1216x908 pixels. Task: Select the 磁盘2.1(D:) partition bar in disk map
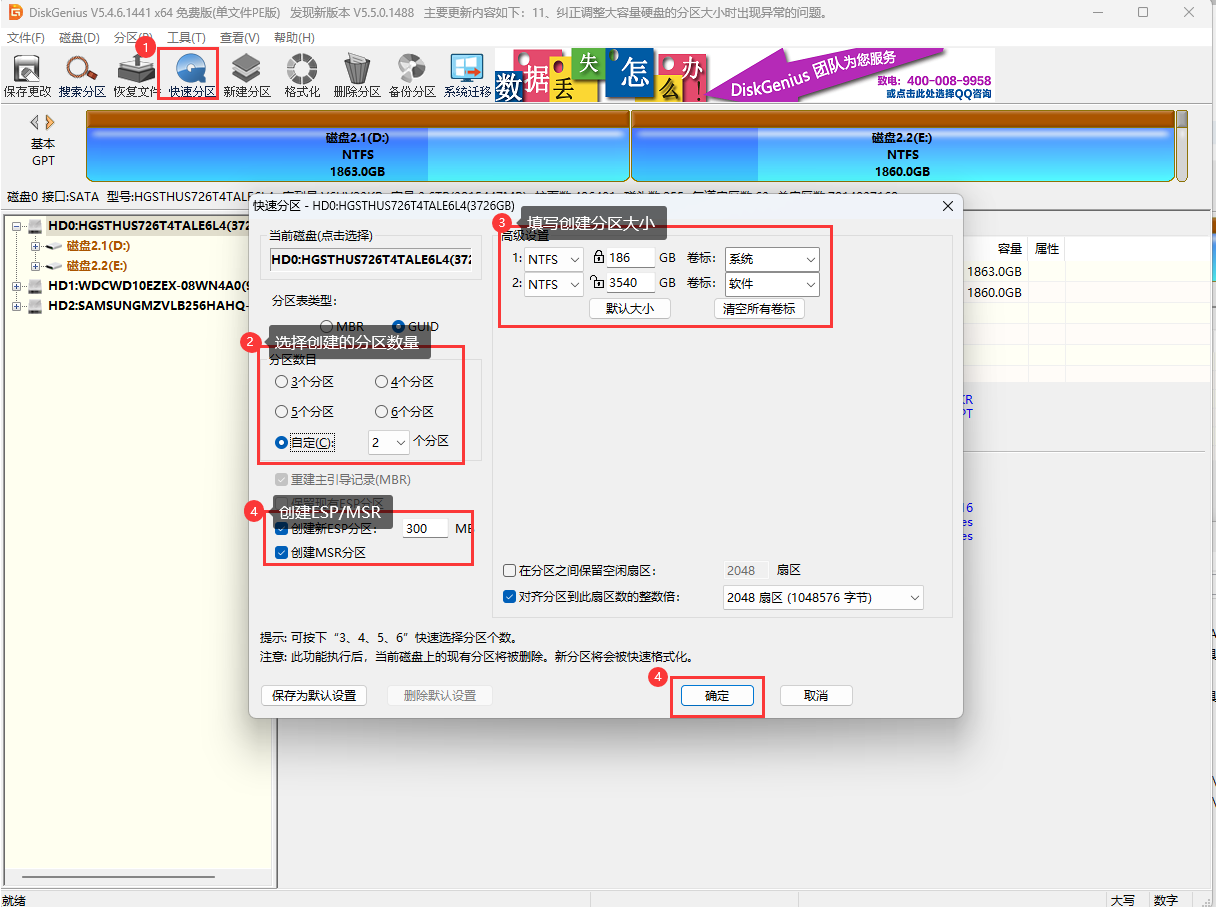[358, 145]
